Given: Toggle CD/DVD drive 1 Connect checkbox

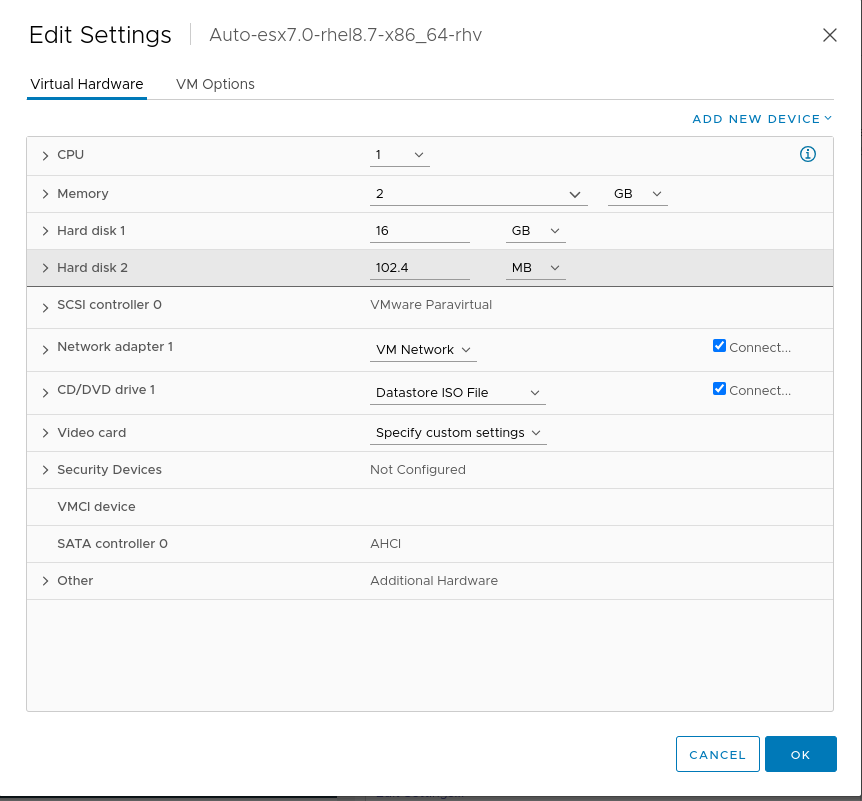Looking at the screenshot, I should [719, 389].
